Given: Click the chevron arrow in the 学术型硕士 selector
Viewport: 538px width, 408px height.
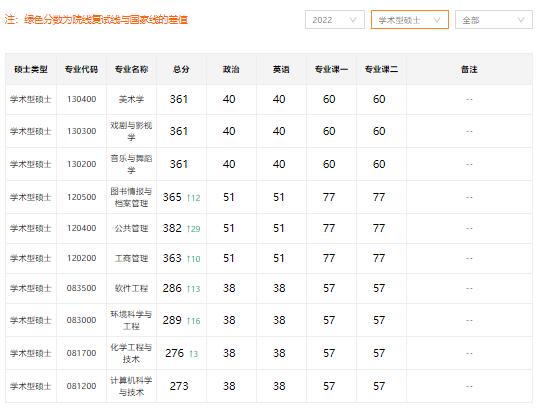Looking at the screenshot, I should 437,20.
